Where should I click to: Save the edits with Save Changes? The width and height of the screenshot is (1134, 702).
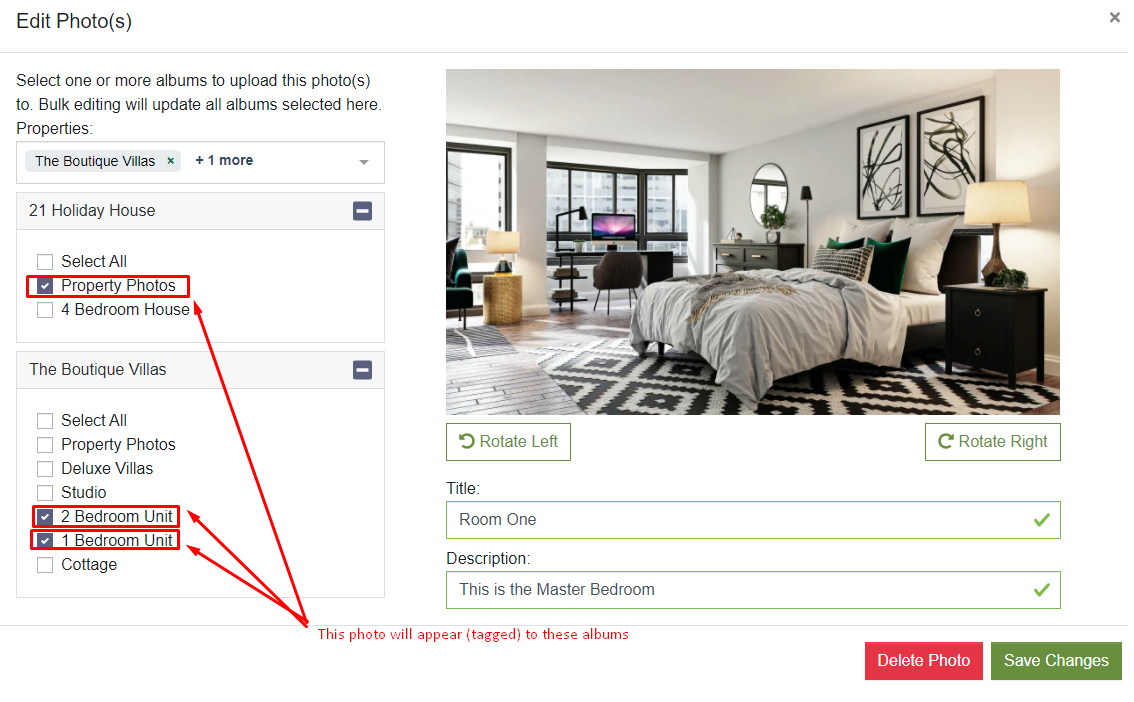pyautogui.click(x=1056, y=661)
